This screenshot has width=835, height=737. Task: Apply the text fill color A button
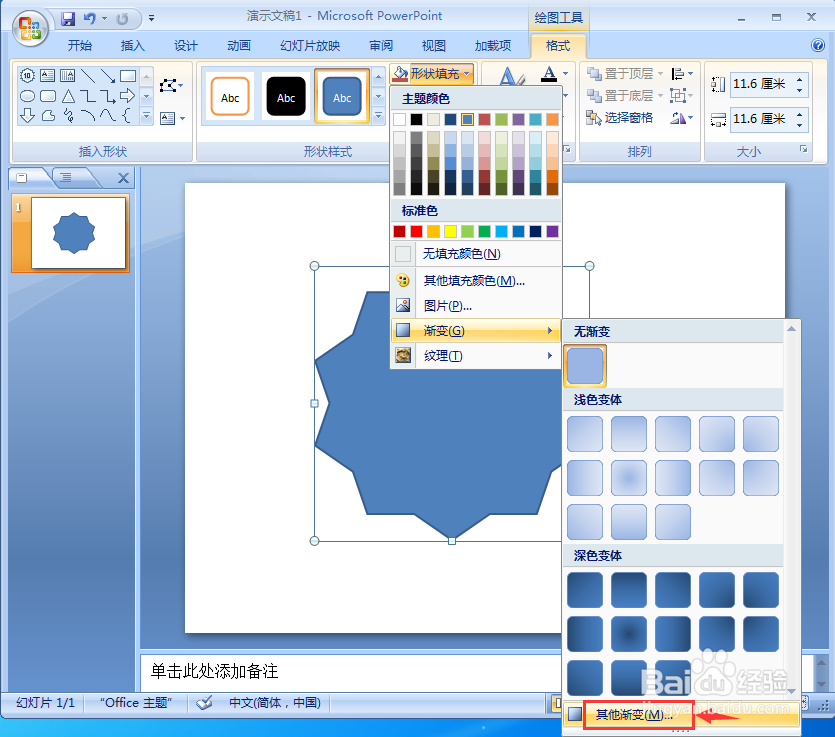[x=549, y=73]
